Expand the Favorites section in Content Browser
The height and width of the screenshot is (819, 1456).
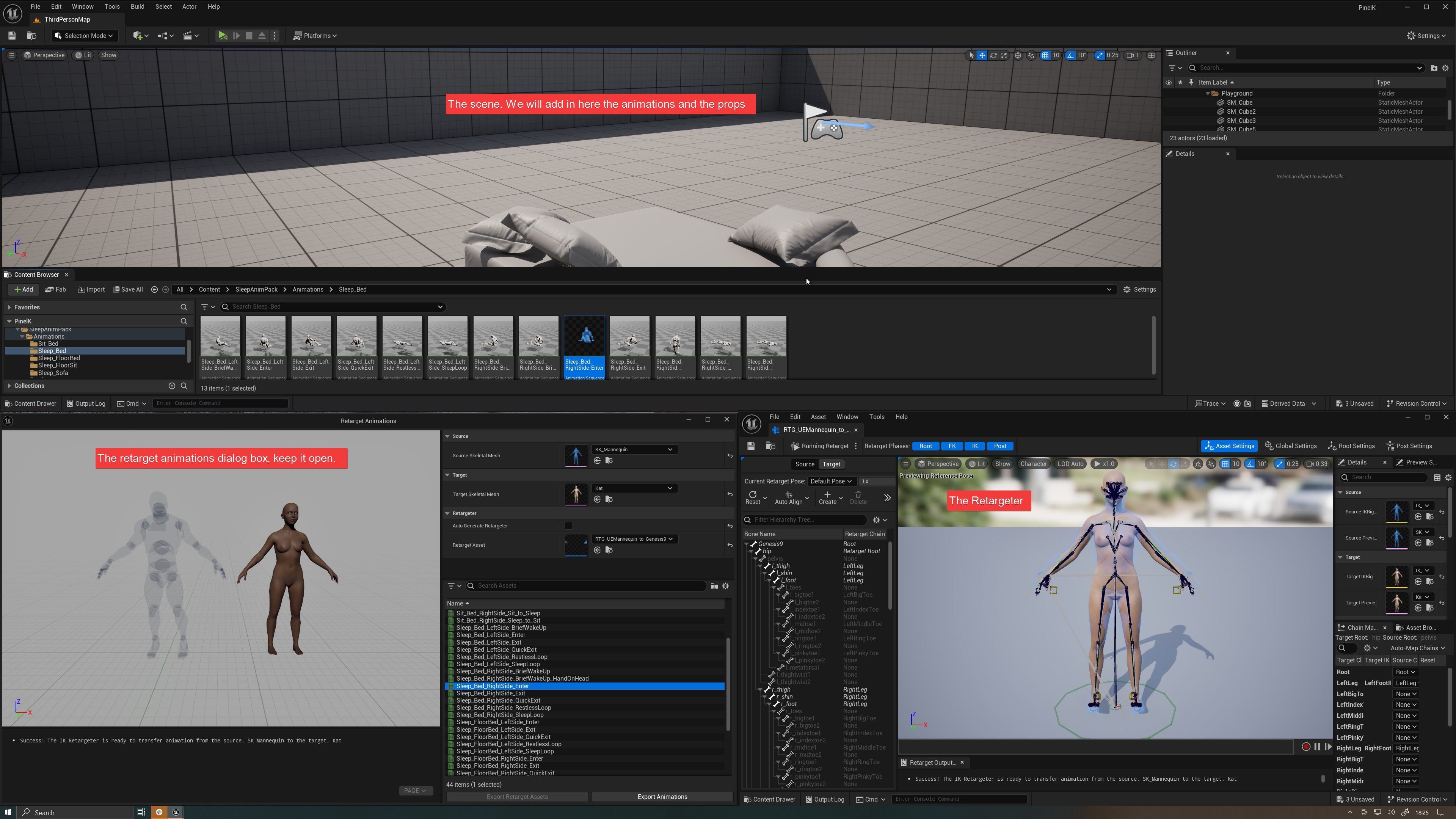pyautogui.click(x=9, y=308)
